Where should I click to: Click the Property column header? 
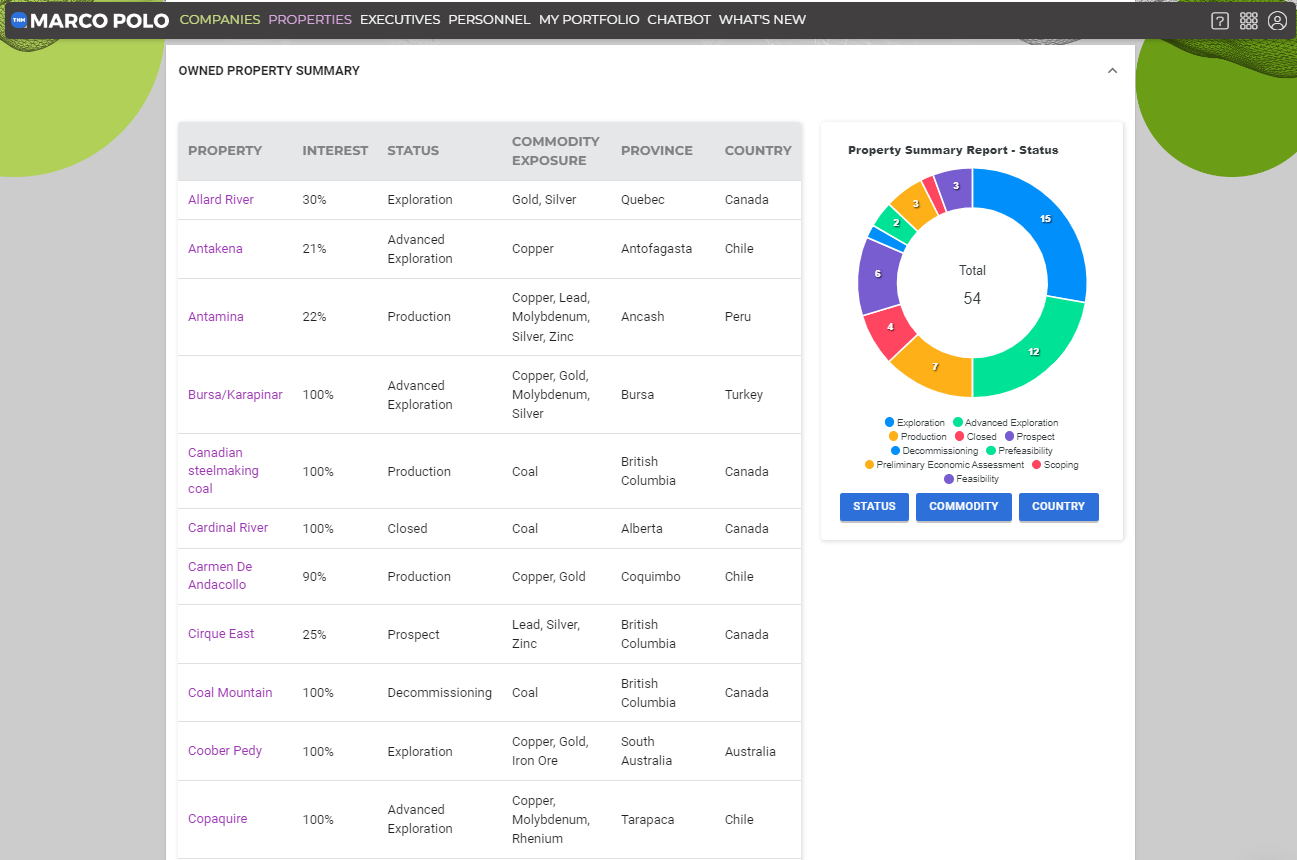click(225, 151)
